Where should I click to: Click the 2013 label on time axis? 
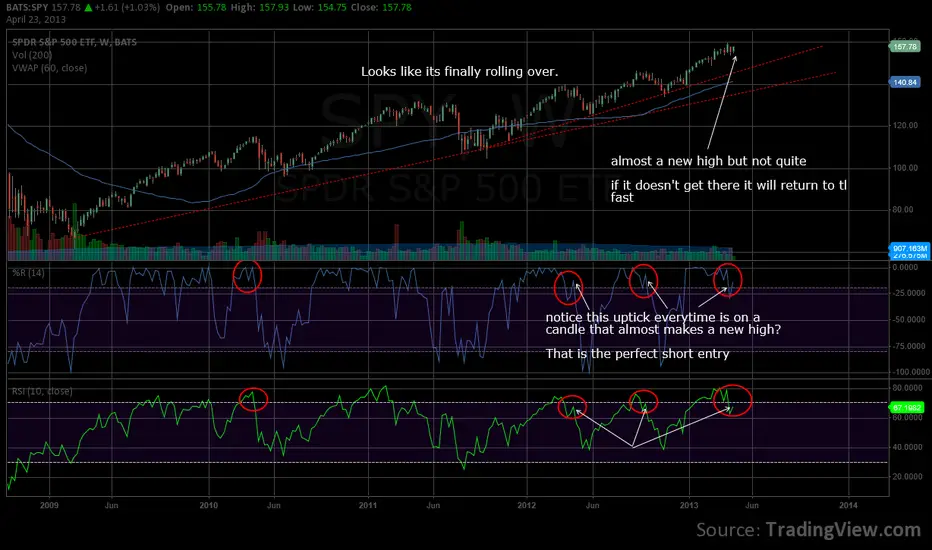click(x=689, y=505)
